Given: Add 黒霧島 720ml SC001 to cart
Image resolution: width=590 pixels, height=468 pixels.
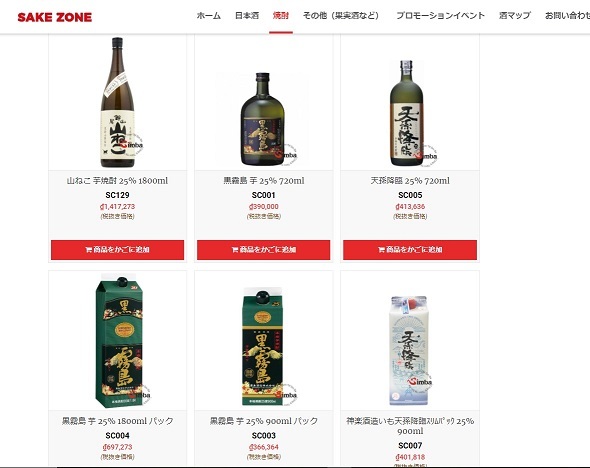Looking at the screenshot, I should pyautogui.click(x=263, y=250).
